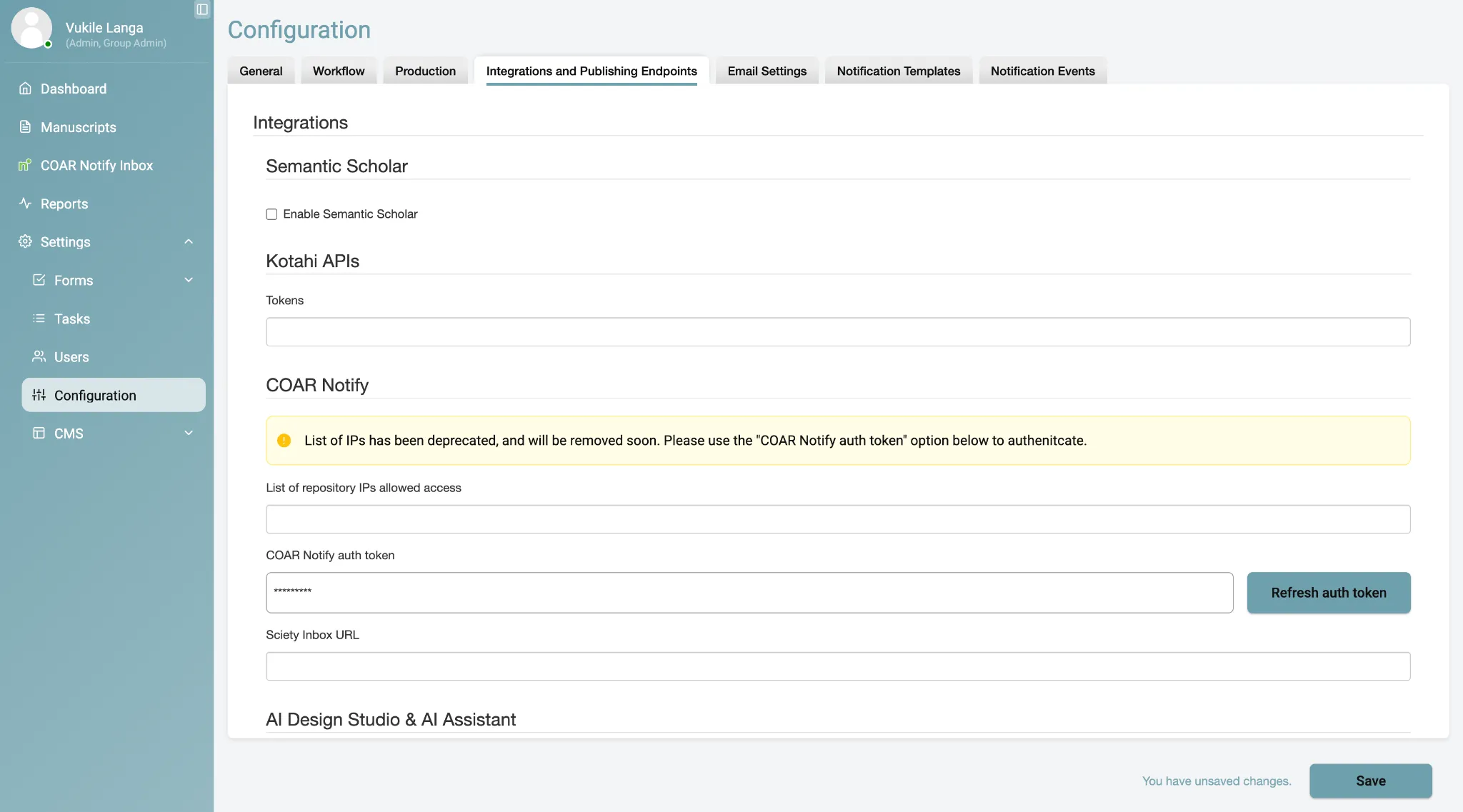Focus the Kotahi APIs Tokens field
Image resolution: width=1463 pixels, height=812 pixels.
click(x=838, y=332)
